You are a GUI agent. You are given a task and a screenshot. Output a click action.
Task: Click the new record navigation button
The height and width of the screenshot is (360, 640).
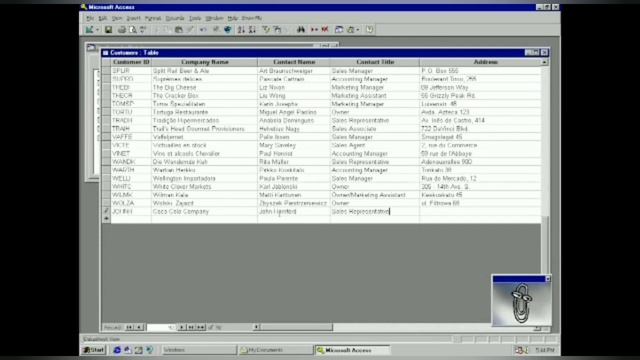200,327
